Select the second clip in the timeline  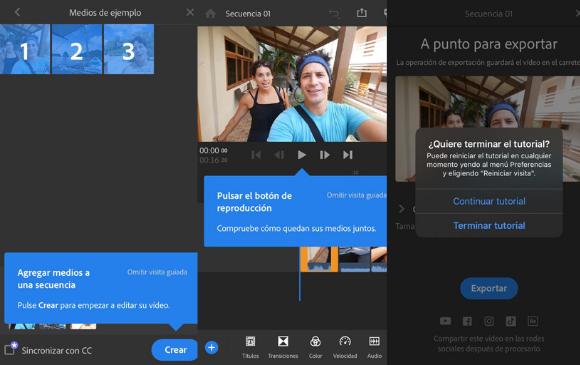(355, 259)
